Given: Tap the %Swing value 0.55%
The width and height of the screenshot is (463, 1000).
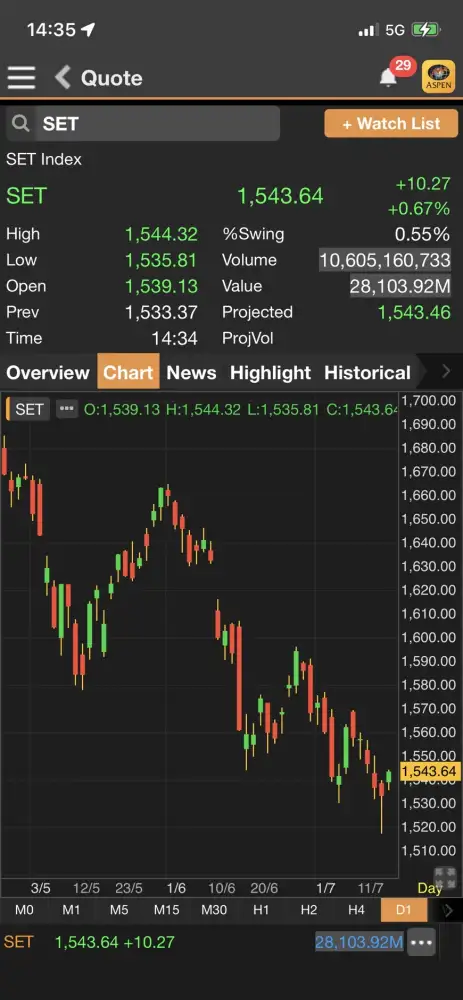Looking at the screenshot, I should (422, 234).
